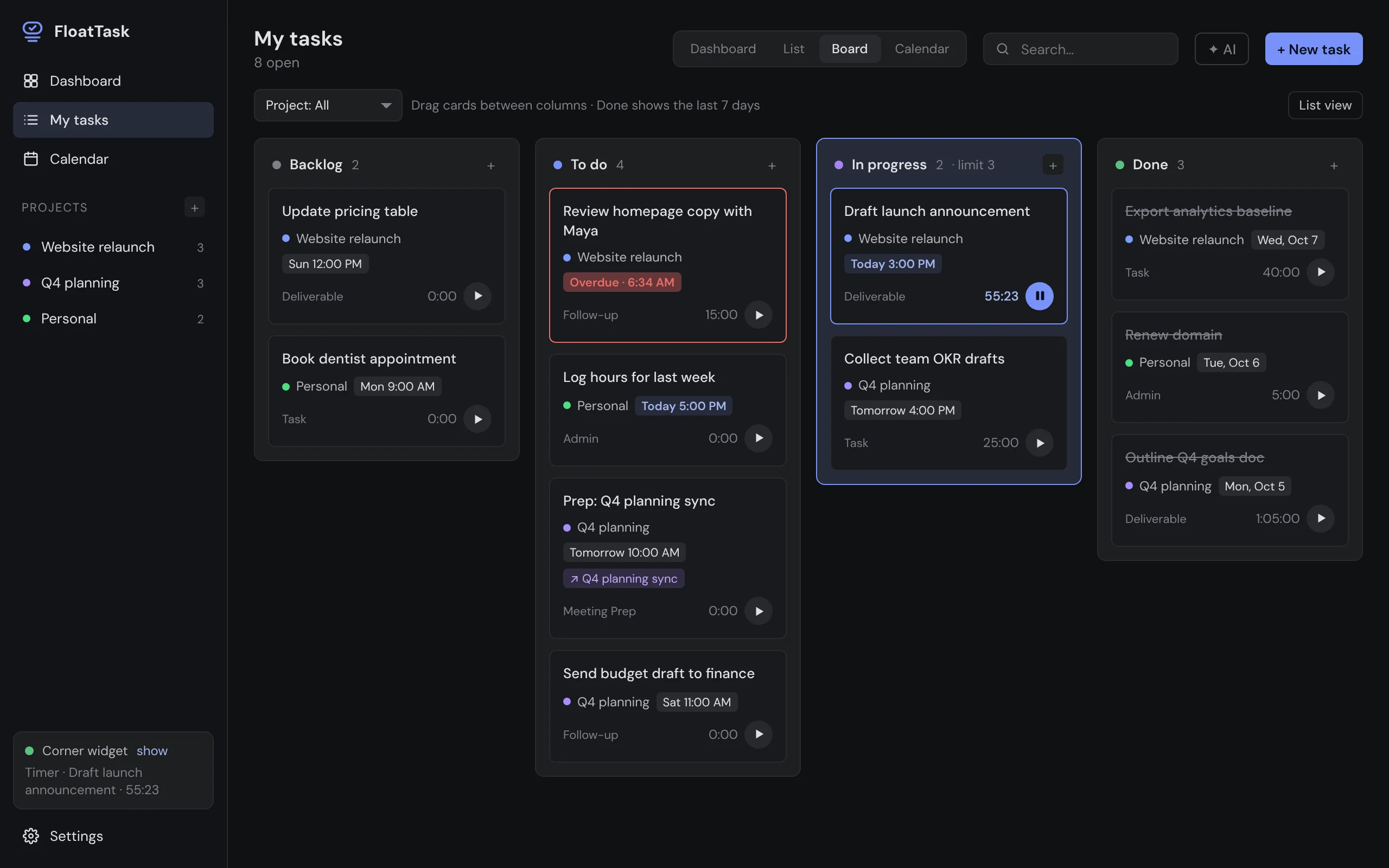
Task: Click the Today 5:00 PM due badge
Action: (x=683, y=406)
